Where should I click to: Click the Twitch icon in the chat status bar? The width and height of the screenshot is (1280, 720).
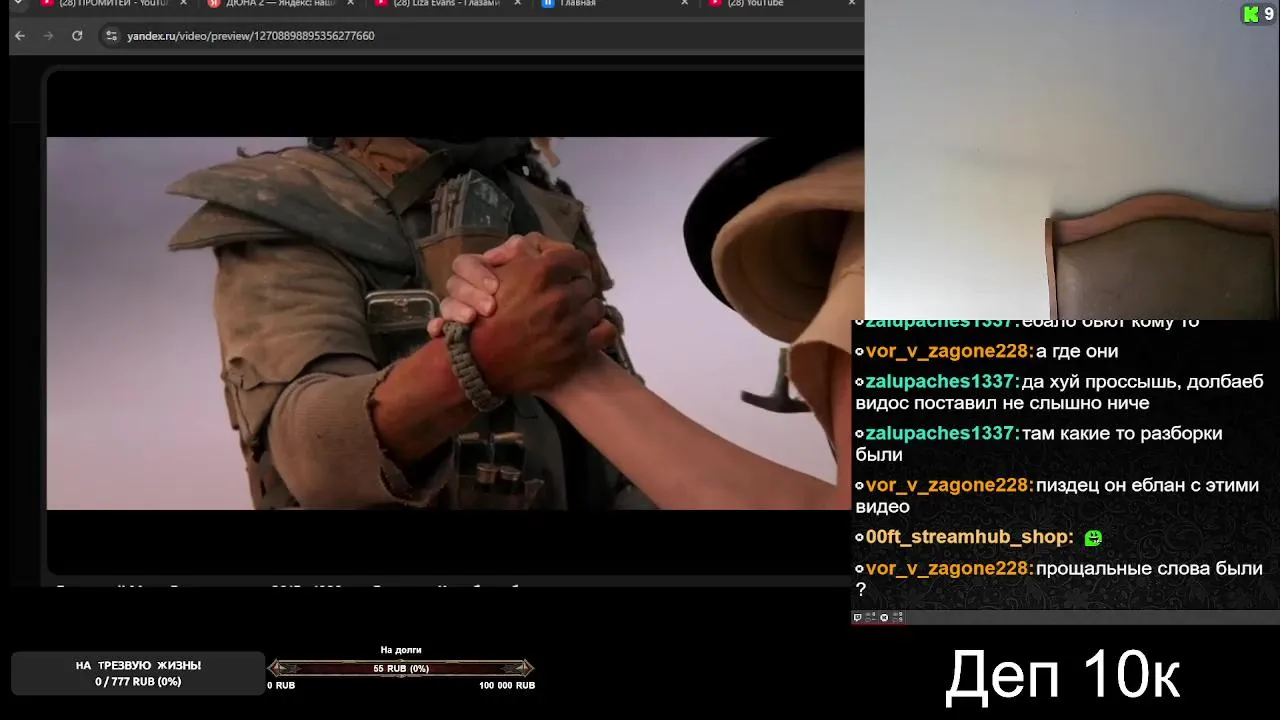[x=858, y=618]
